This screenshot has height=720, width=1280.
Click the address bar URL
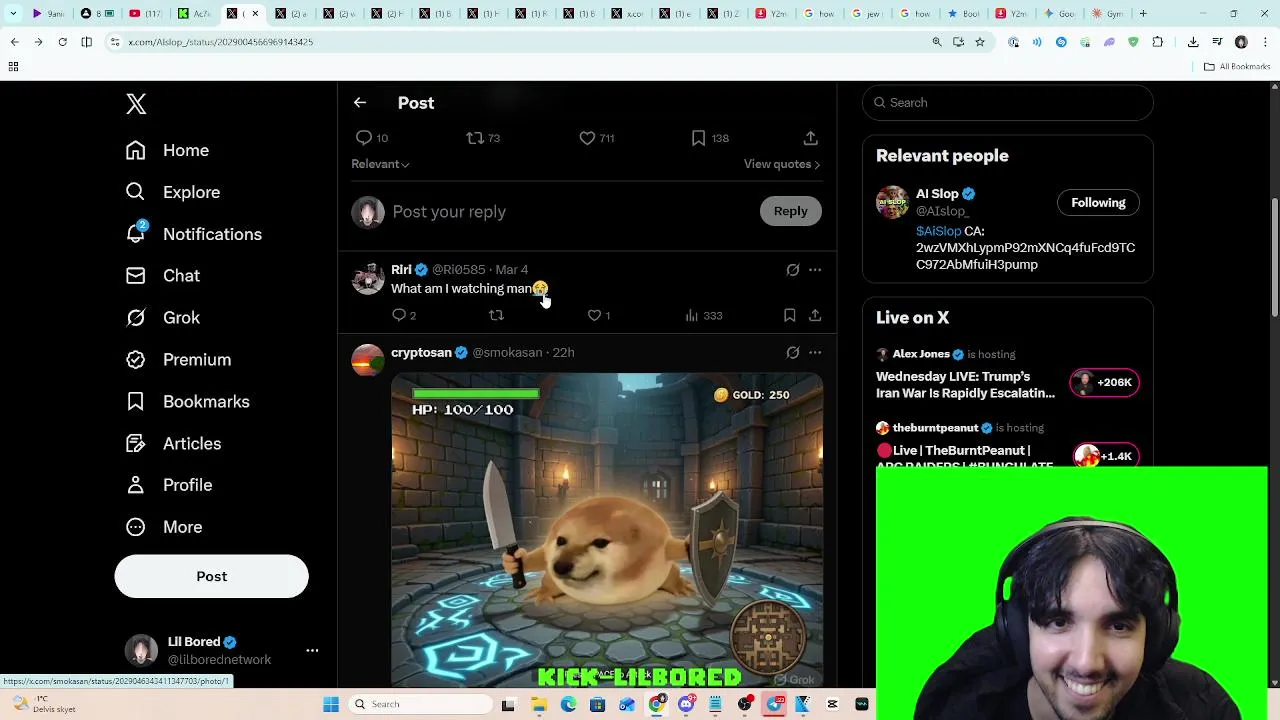point(220,42)
